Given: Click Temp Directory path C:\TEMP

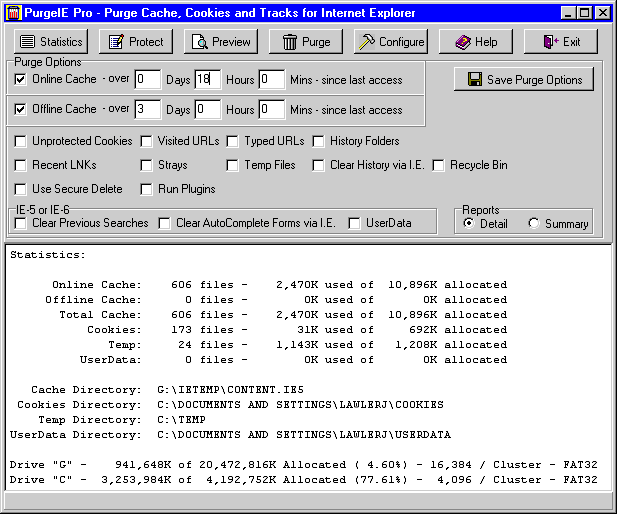Looking at the screenshot, I should click(181, 420).
